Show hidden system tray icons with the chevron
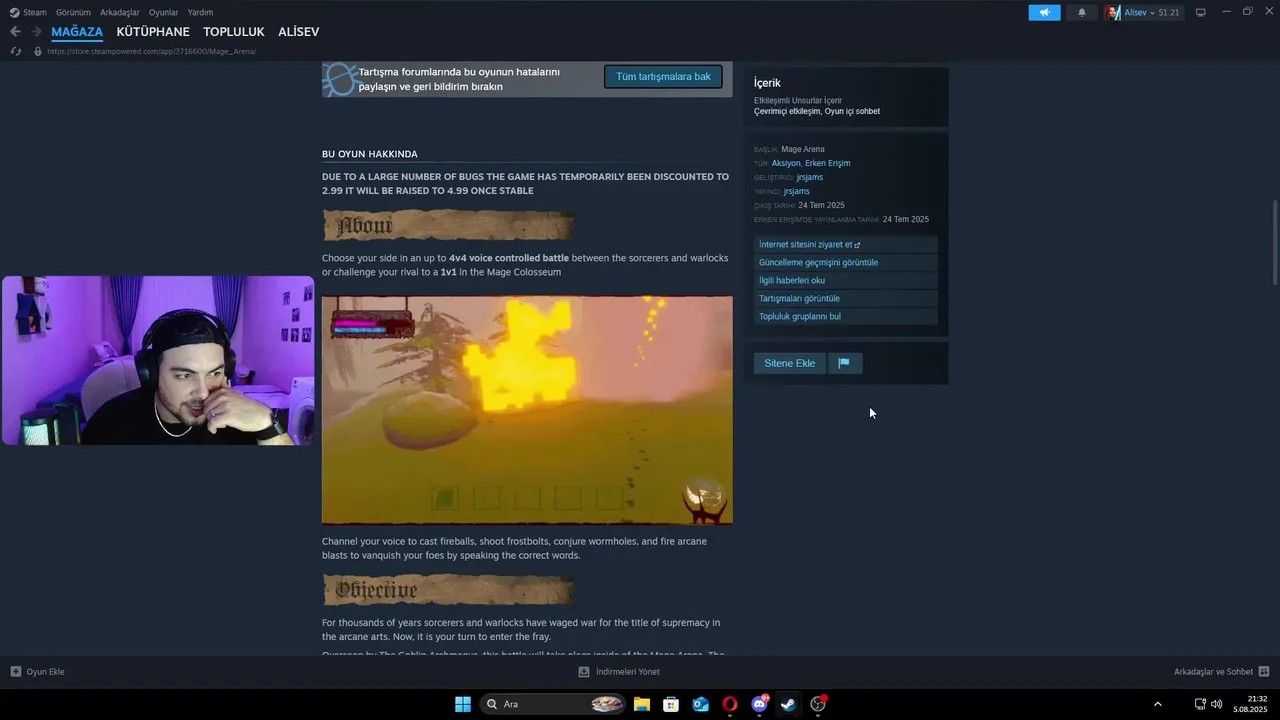This screenshot has width=1280, height=720. 1158,704
